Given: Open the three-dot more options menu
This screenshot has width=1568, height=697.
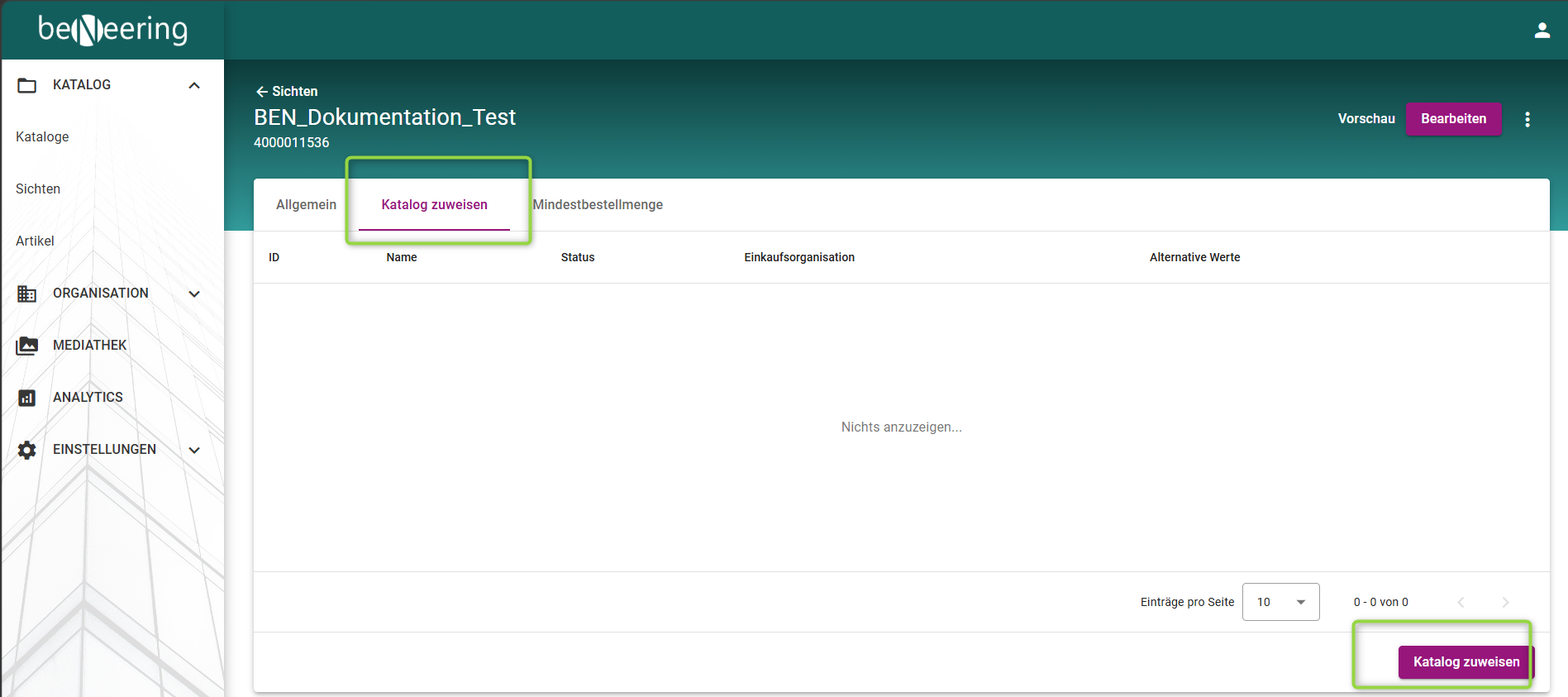Looking at the screenshot, I should (1527, 119).
